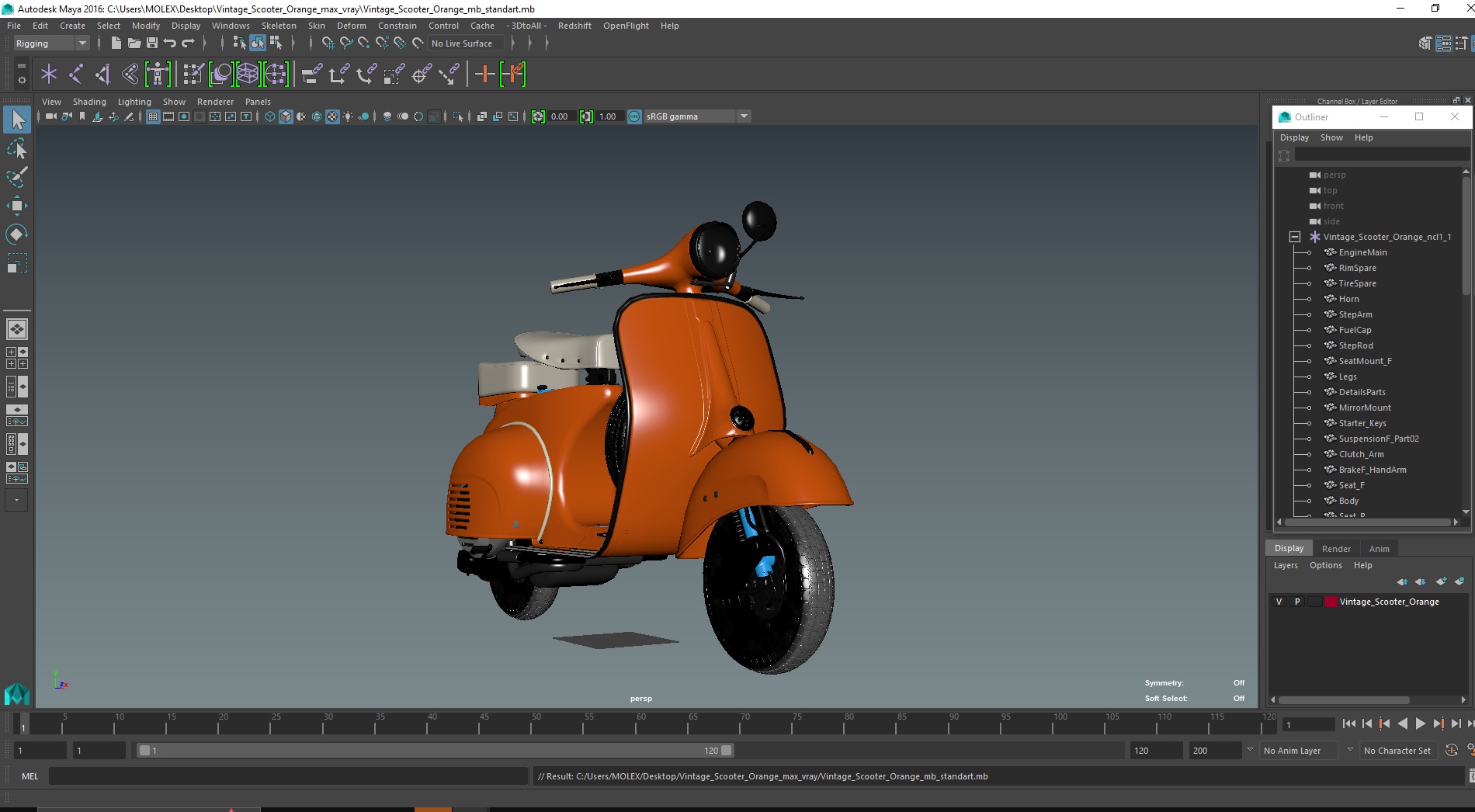Click frame 60 on the timeline
Viewport: 1475px width, 812px height.
(x=641, y=724)
